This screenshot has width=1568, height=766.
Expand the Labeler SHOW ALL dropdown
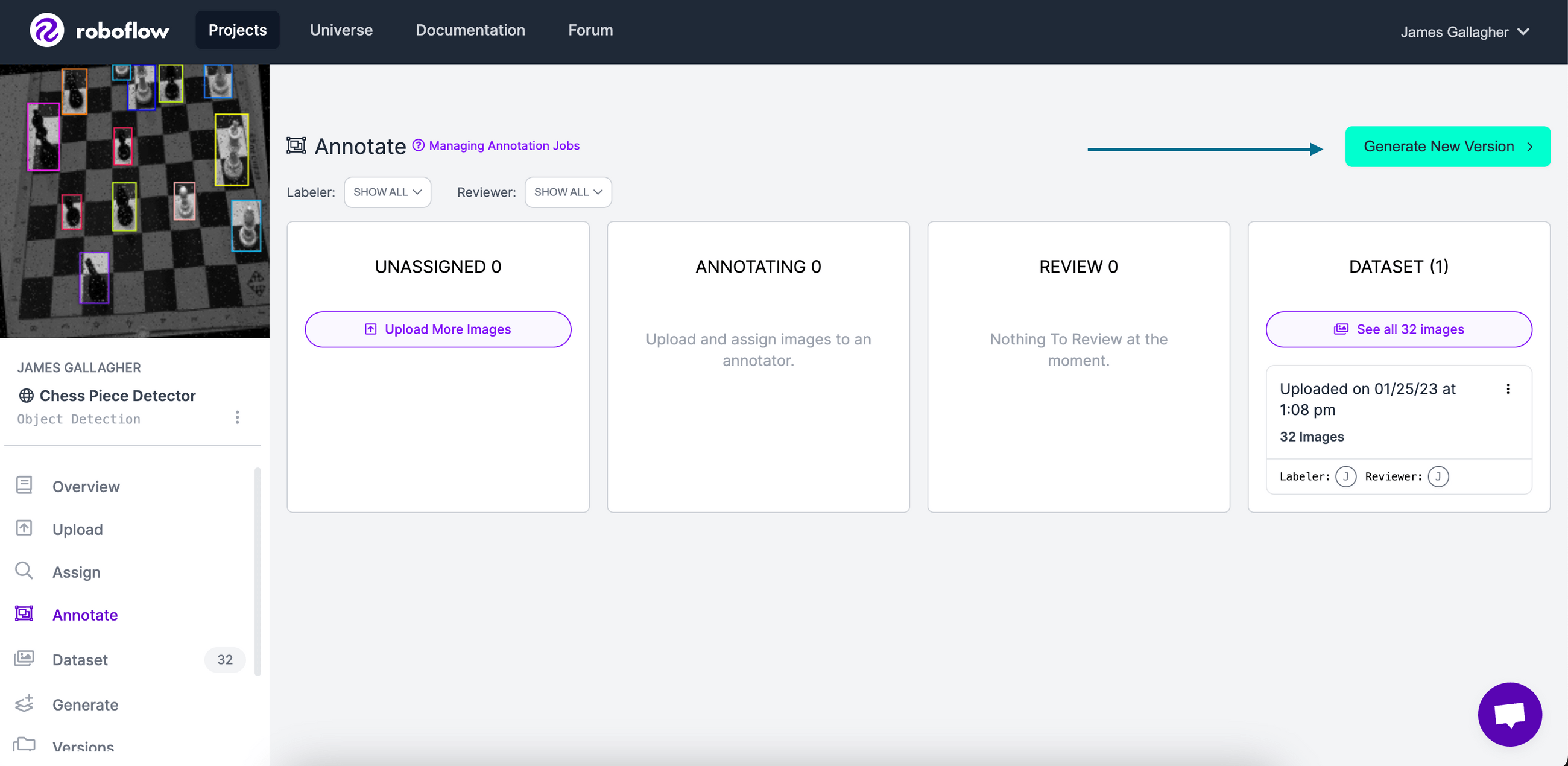(387, 192)
